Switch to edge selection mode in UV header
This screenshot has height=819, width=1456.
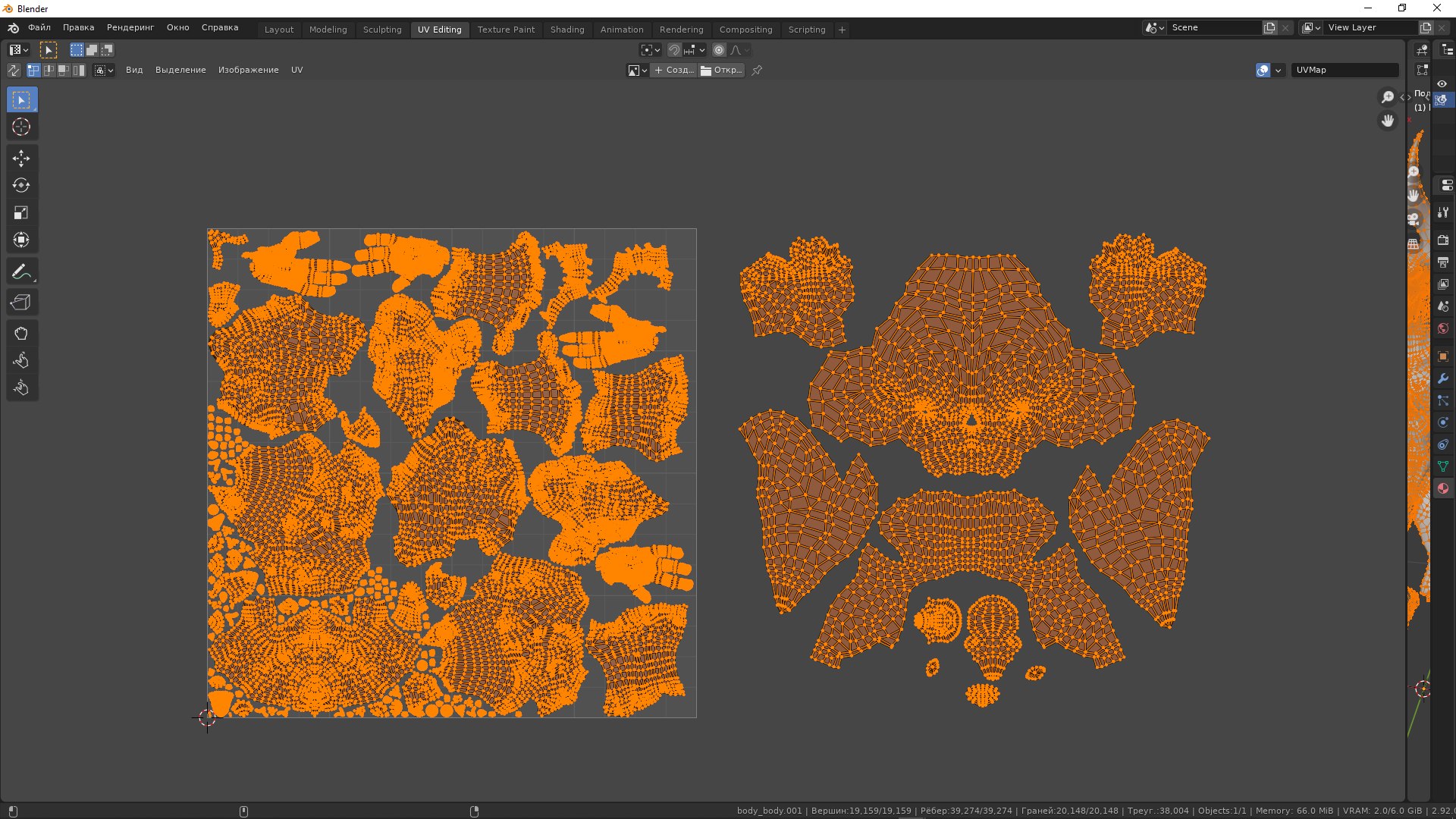[x=49, y=70]
